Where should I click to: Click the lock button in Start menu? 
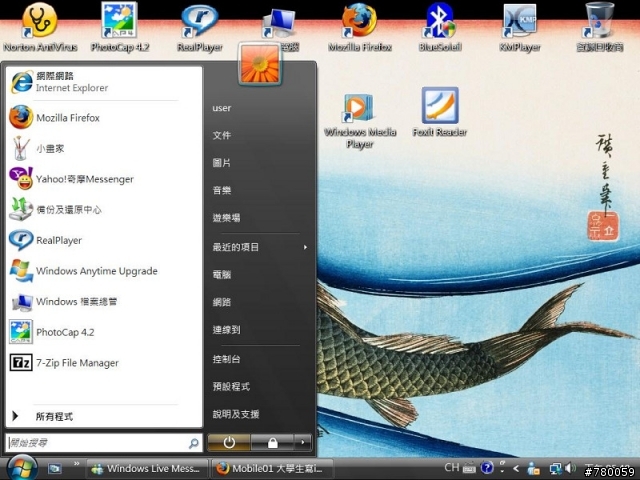272,442
